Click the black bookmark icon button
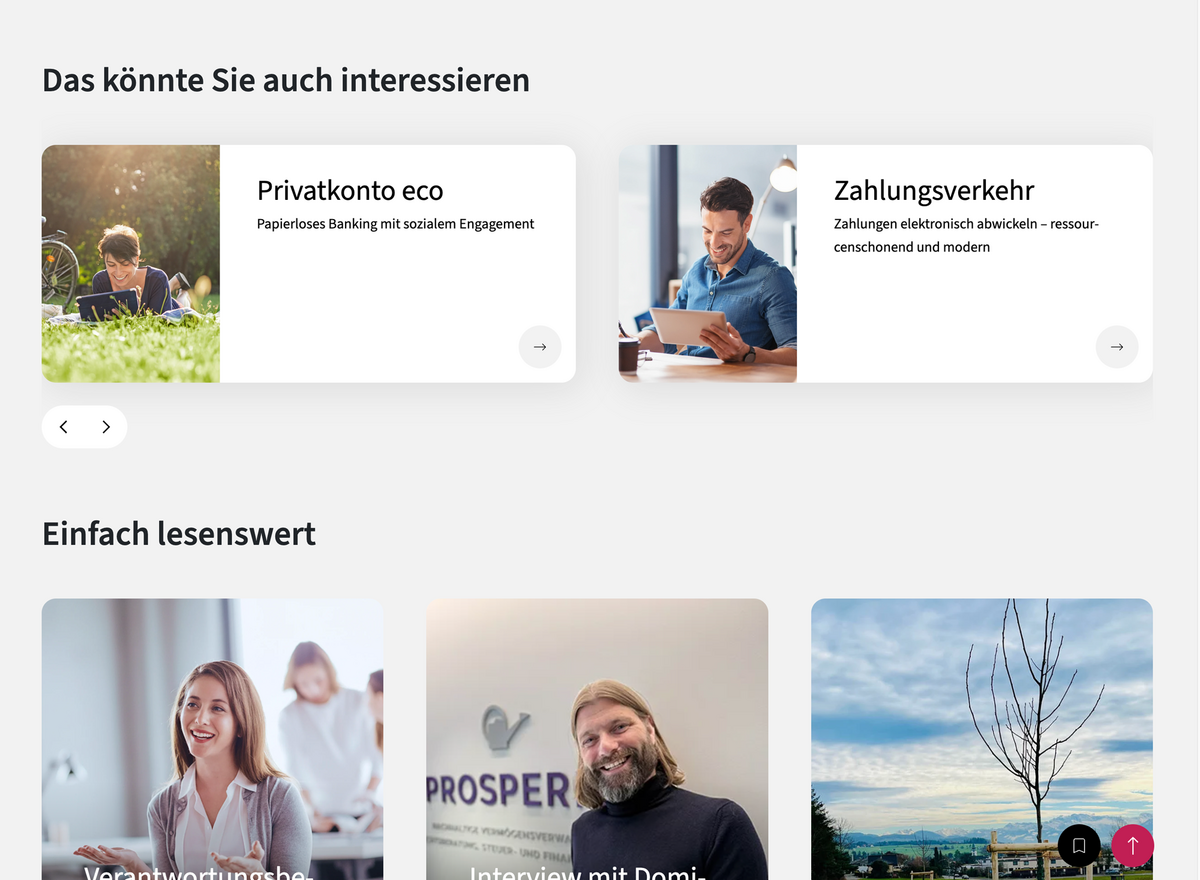1200x880 pixels. click(x=1079, y=846)
